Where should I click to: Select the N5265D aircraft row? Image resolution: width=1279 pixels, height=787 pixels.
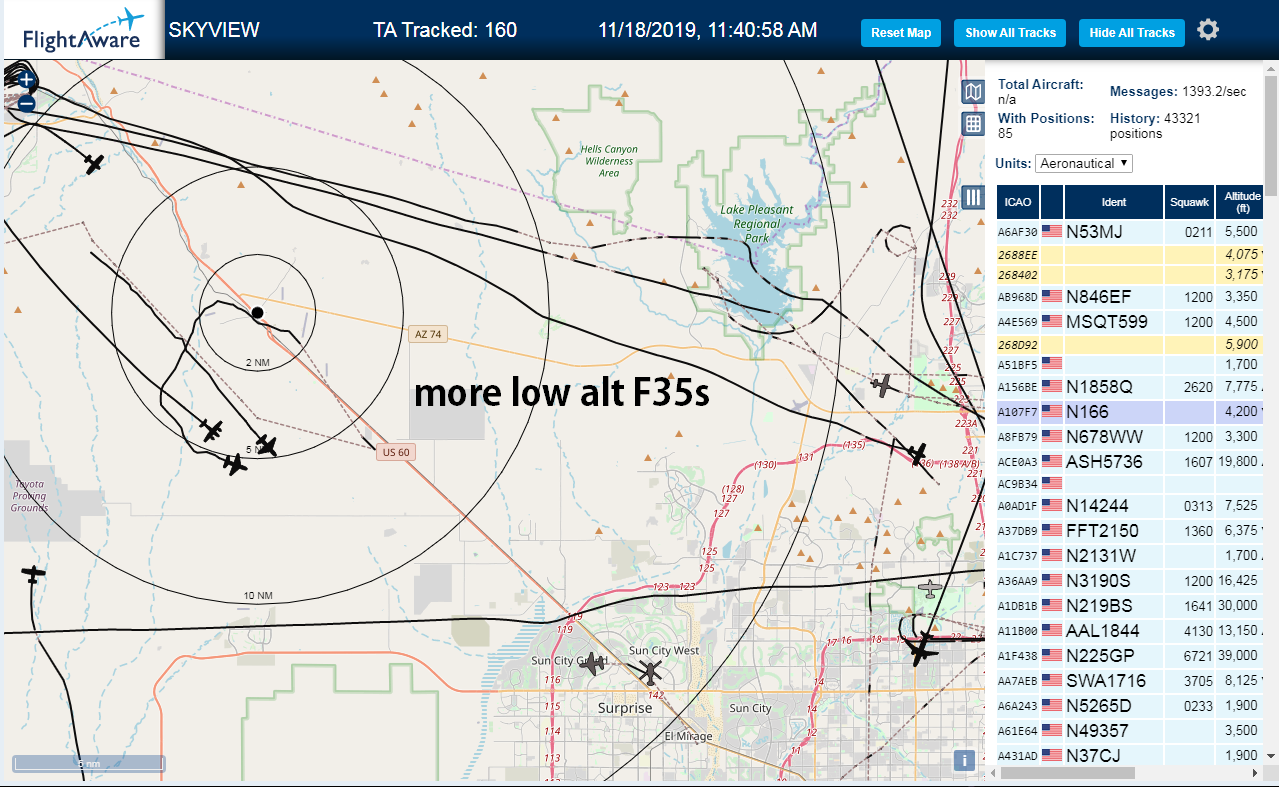(1130, 706)
